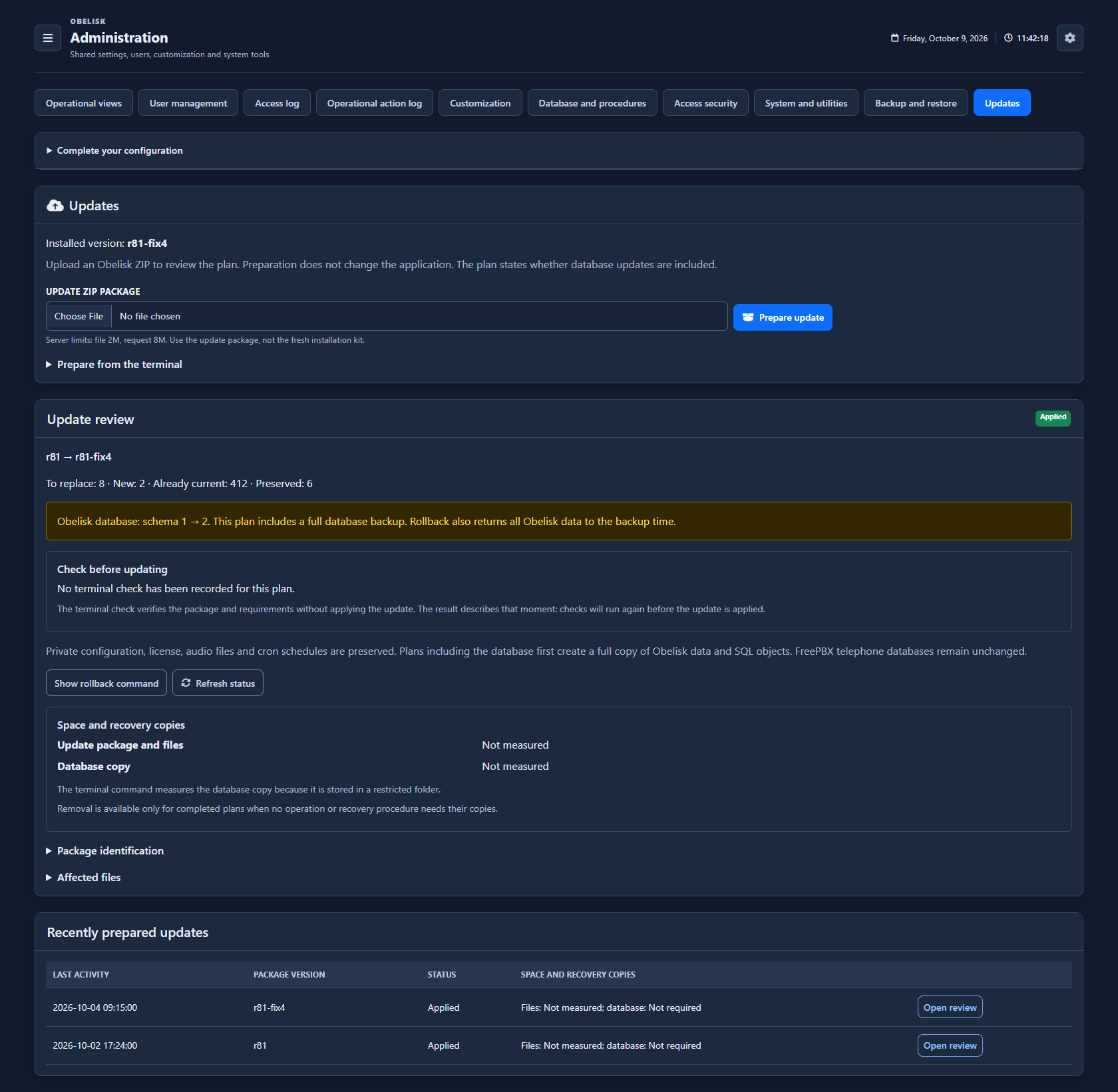Click Applied status in r81-fix4 row
Viewport: 1118px width, 1092px height.
[444, 1007]
